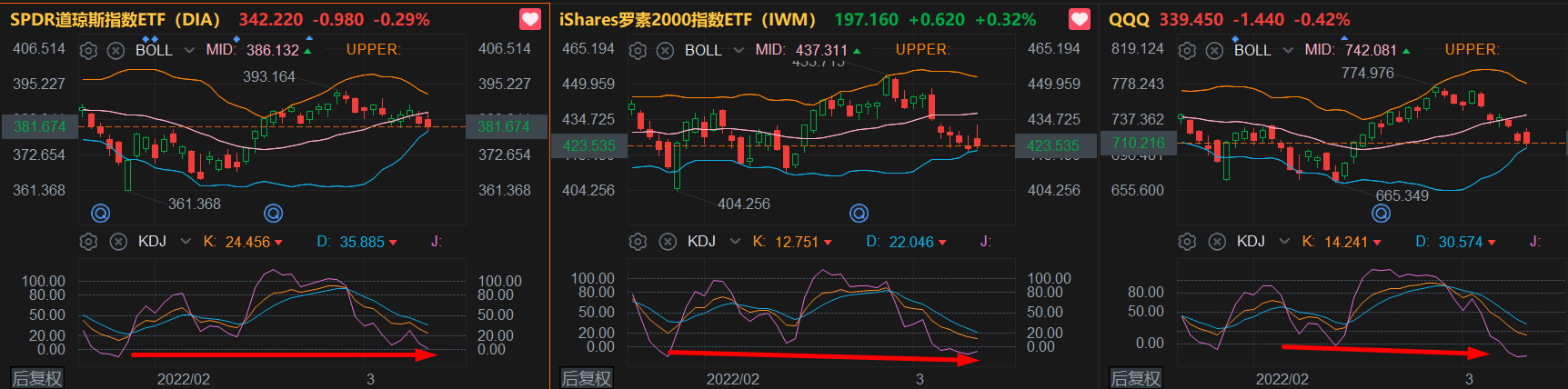Click the blue event marker on QQQ chart
This screenshot has height=389, width=1568.
pyautogui.click(x=1381, y=213)
